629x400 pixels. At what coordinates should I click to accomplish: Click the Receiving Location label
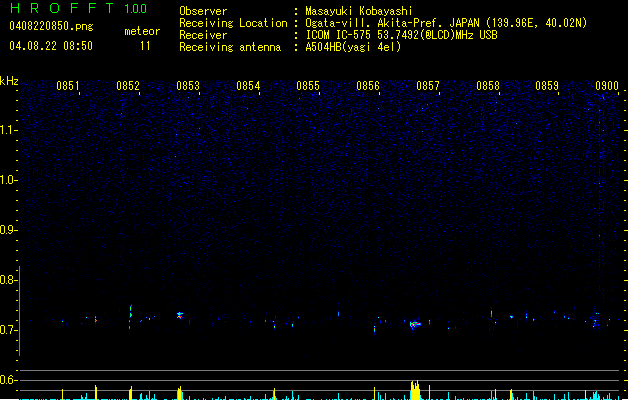coord(233,23)
